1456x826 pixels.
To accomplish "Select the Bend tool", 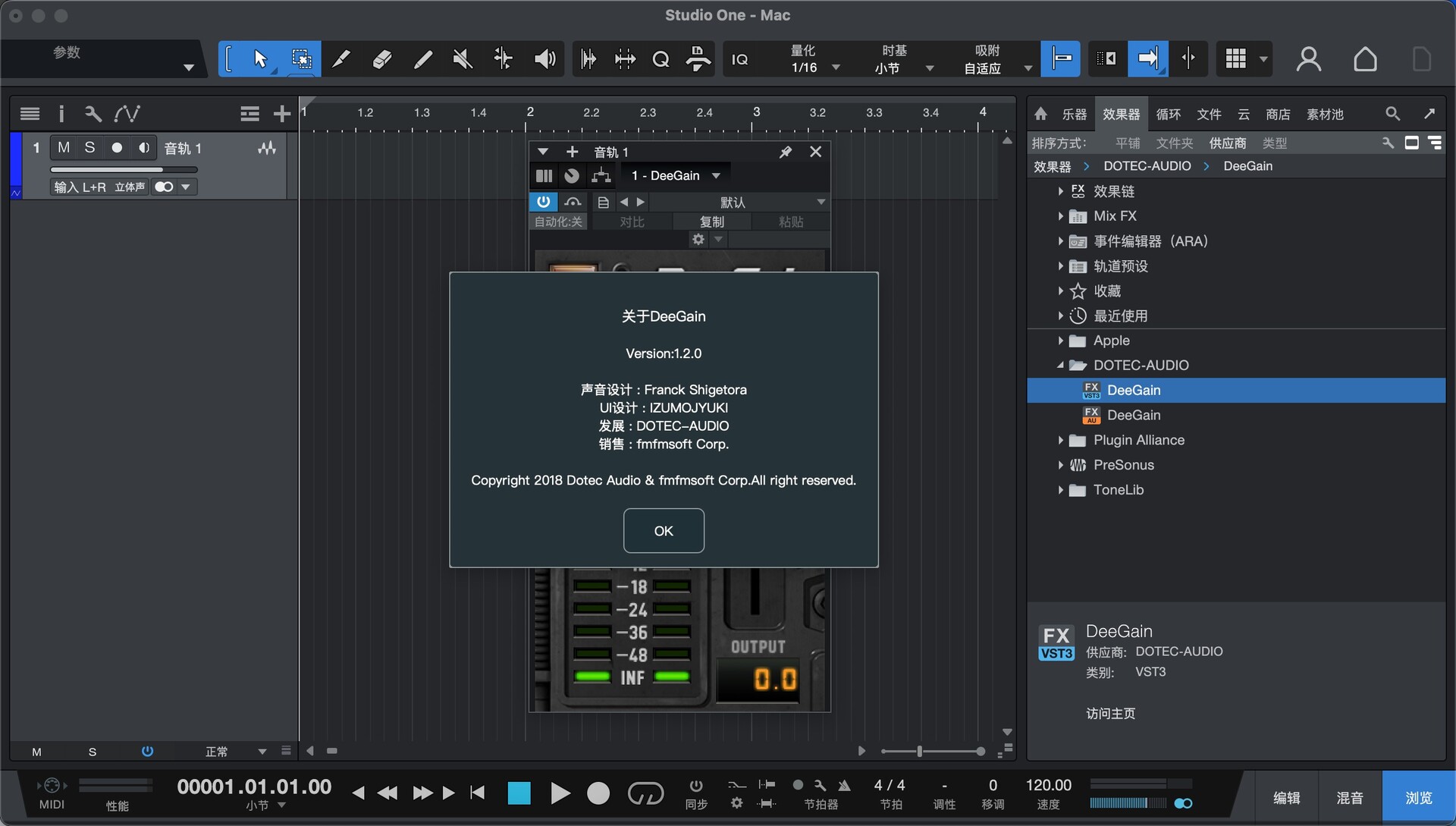I will [x=503, y=59].
